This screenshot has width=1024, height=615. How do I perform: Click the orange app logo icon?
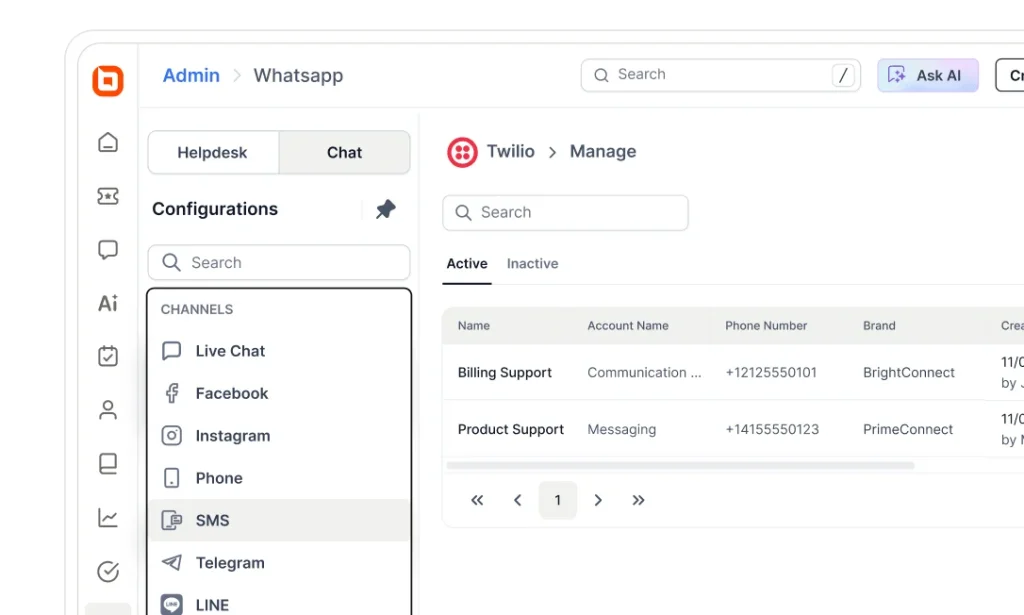(x=108, y=81)
